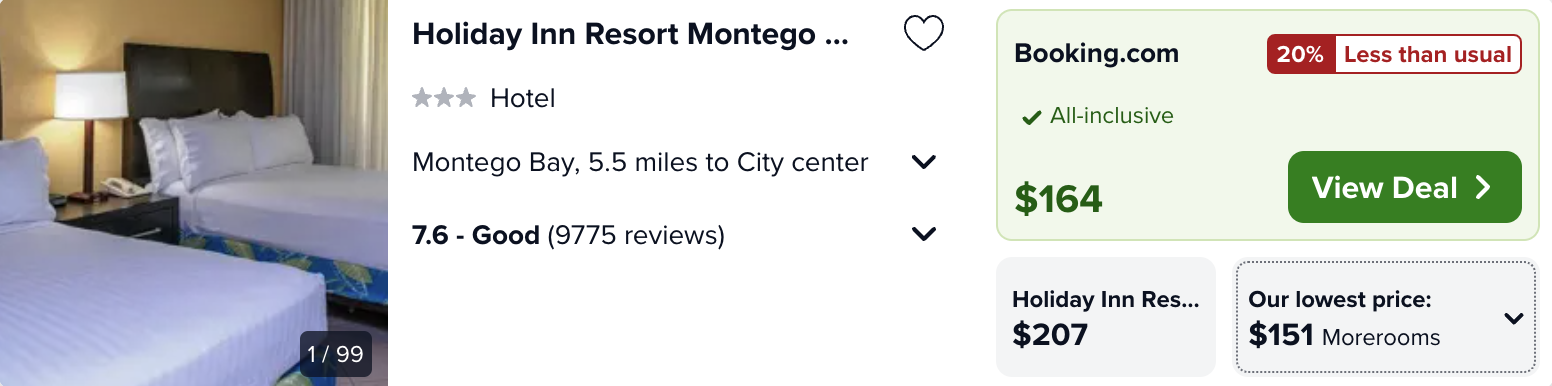Expand the Montego Bay location details chevron
The image size is (1552, 386).
click(x=924, y=162)
